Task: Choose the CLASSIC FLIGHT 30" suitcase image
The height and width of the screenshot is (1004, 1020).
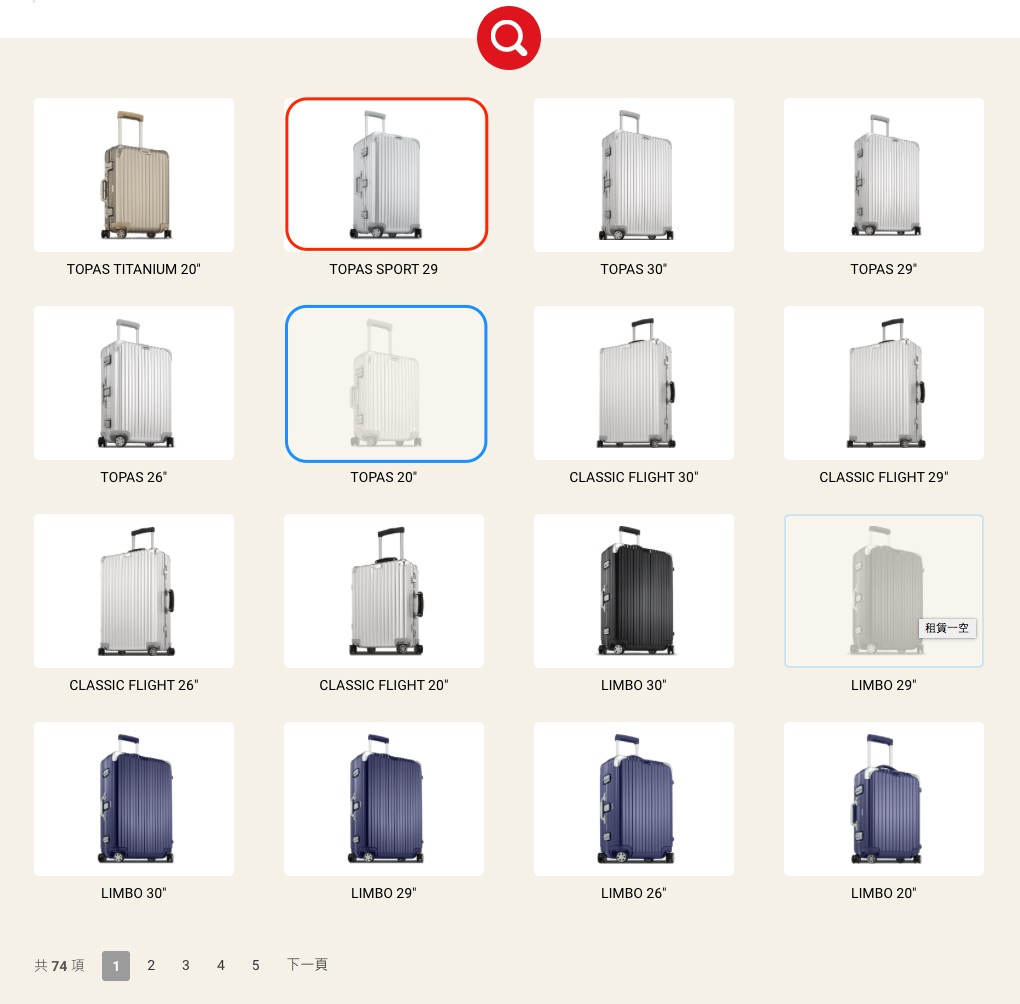Action: (x=634, y=383)
